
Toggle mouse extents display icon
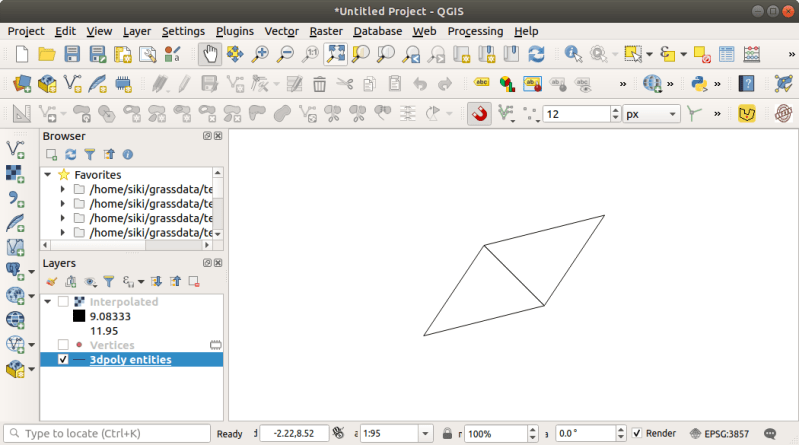pos(338,433)
